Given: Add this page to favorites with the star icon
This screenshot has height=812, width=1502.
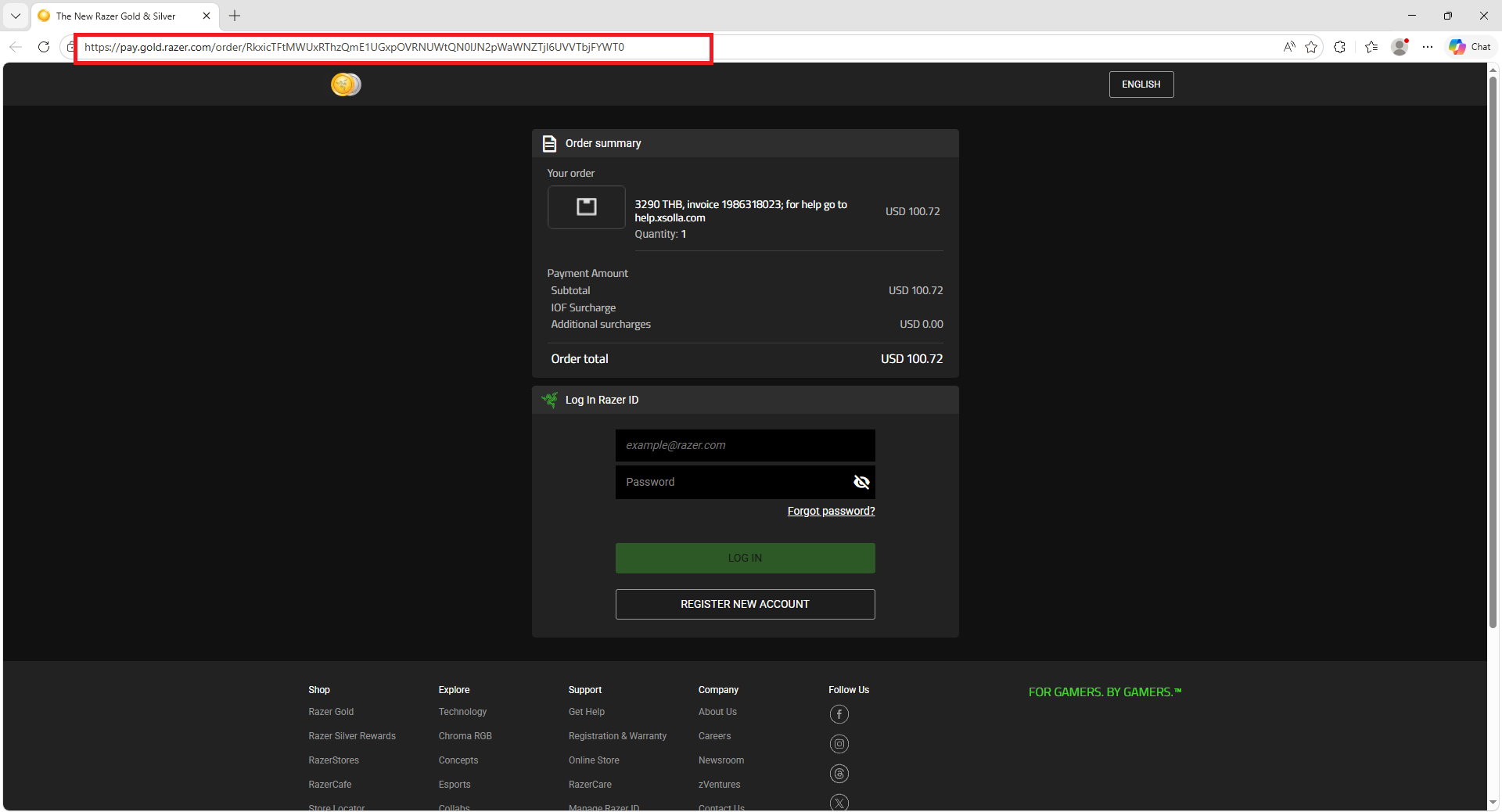Looking at the screenshot, I should tap(1312, 47).
